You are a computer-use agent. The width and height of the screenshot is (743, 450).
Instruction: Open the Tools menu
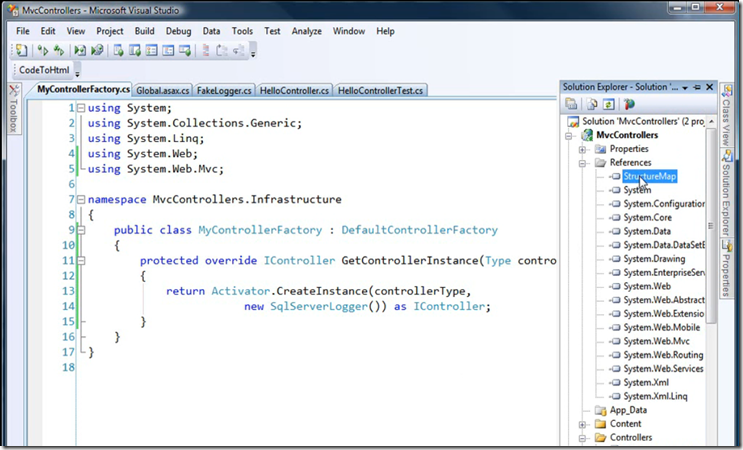pos(242,31)
